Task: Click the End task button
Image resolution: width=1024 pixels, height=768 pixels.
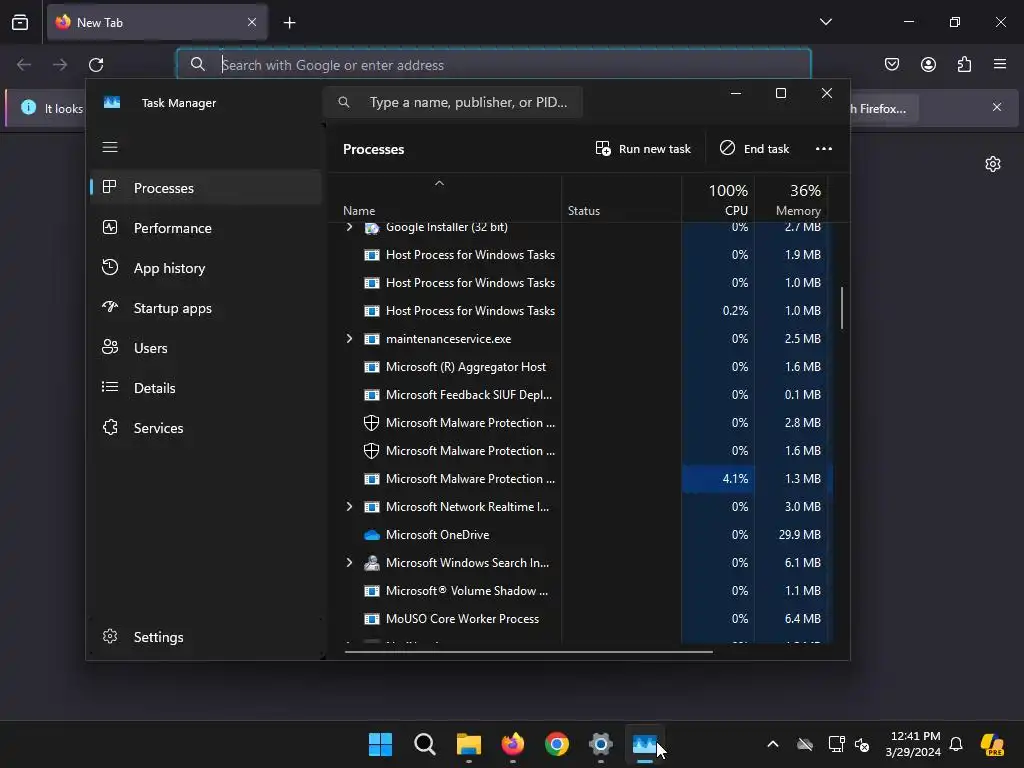Action: [754, 149]
